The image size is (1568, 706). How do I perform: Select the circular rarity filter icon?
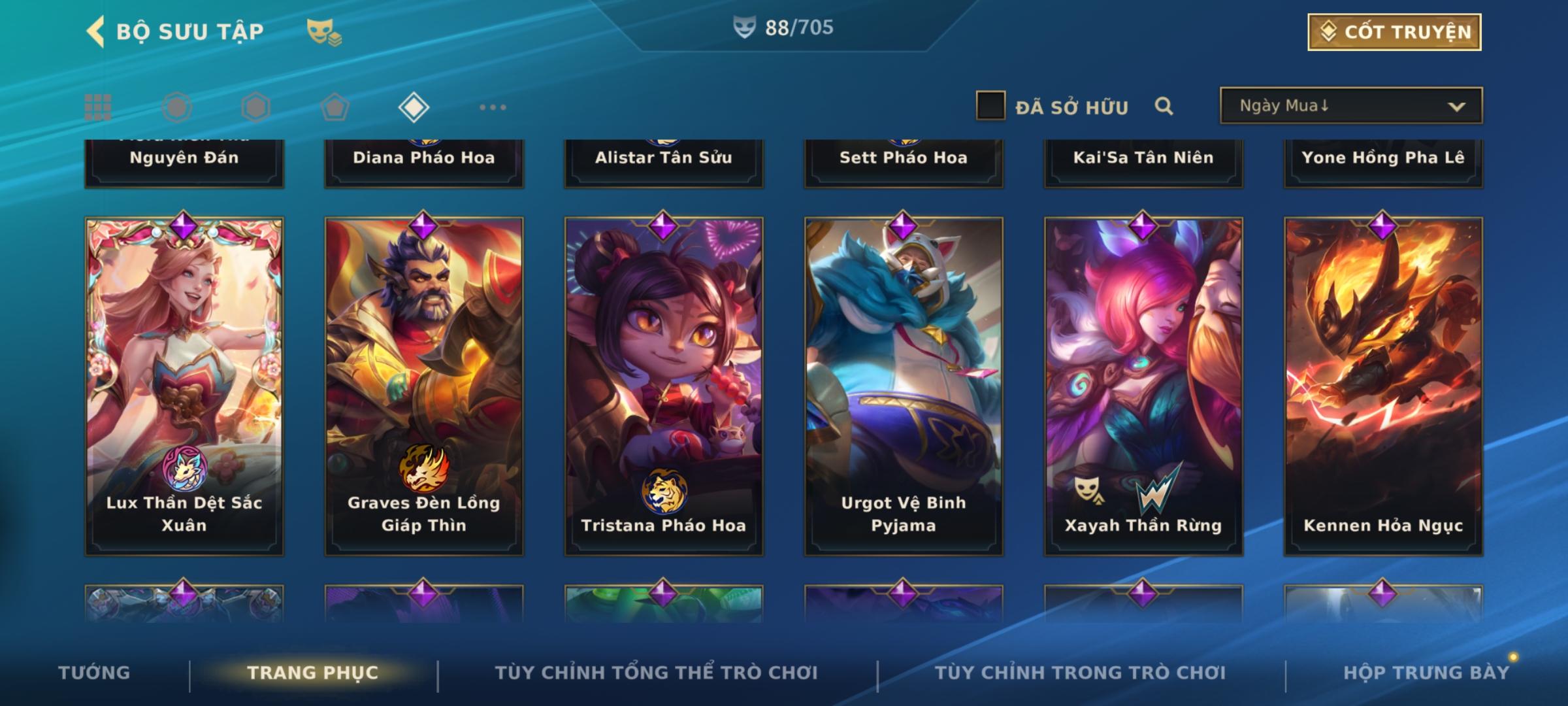tap(176, 107)
